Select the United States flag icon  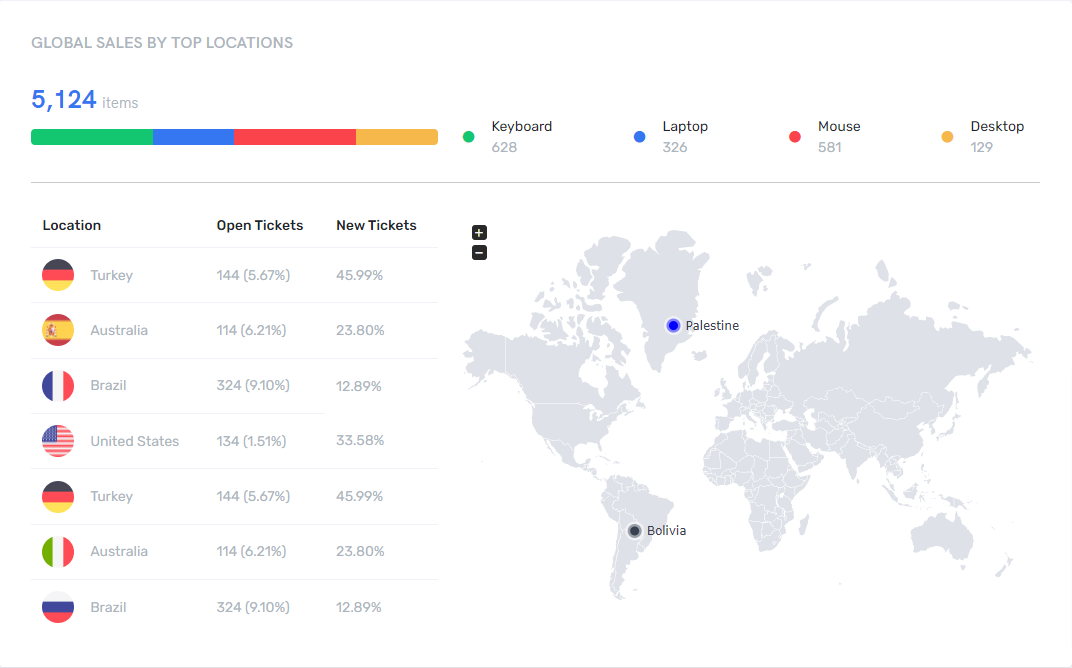pos(58,441)
